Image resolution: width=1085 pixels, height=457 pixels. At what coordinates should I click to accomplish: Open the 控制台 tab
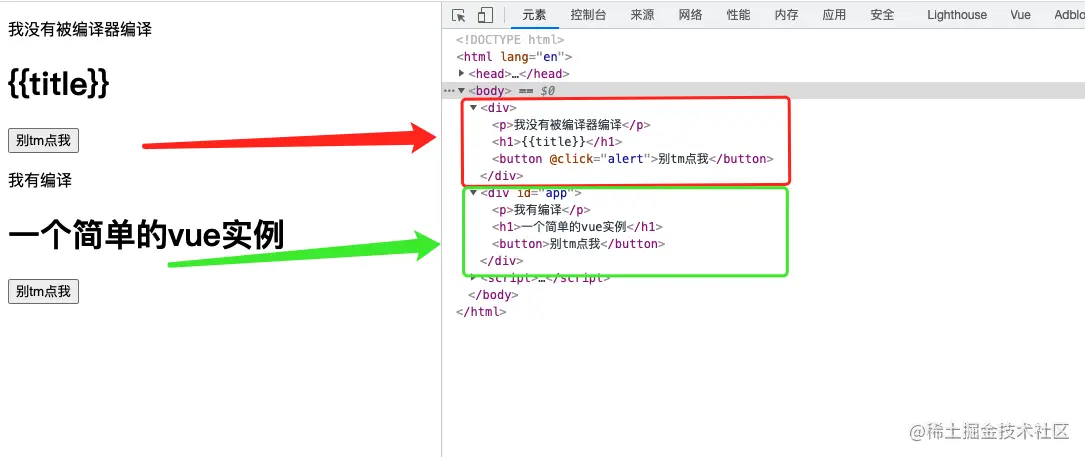[588, 15]
